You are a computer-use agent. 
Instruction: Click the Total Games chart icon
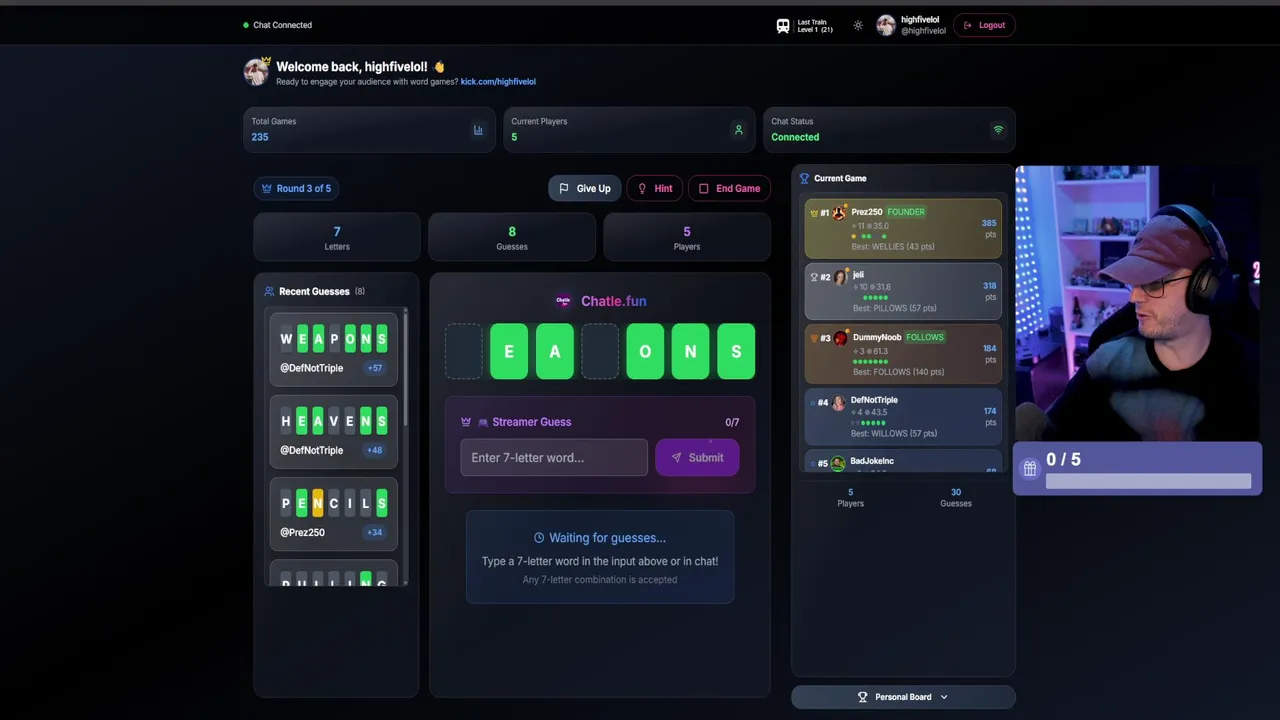pos(478,130)
